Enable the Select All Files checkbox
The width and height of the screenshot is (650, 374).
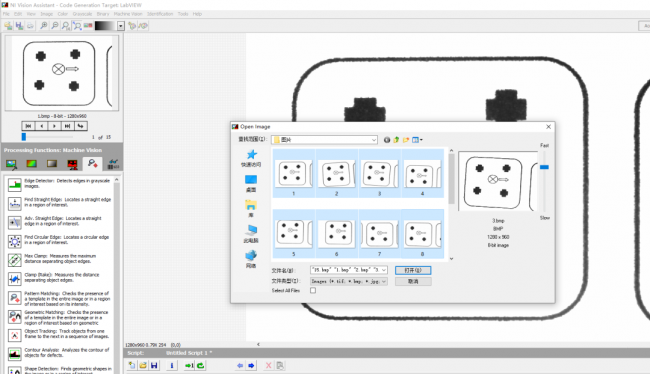[x=313, y=290]
